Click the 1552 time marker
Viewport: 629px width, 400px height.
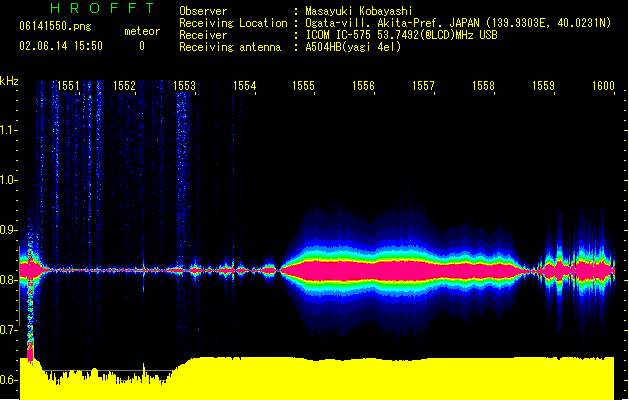pyautogui.click(x=124, y=86)
